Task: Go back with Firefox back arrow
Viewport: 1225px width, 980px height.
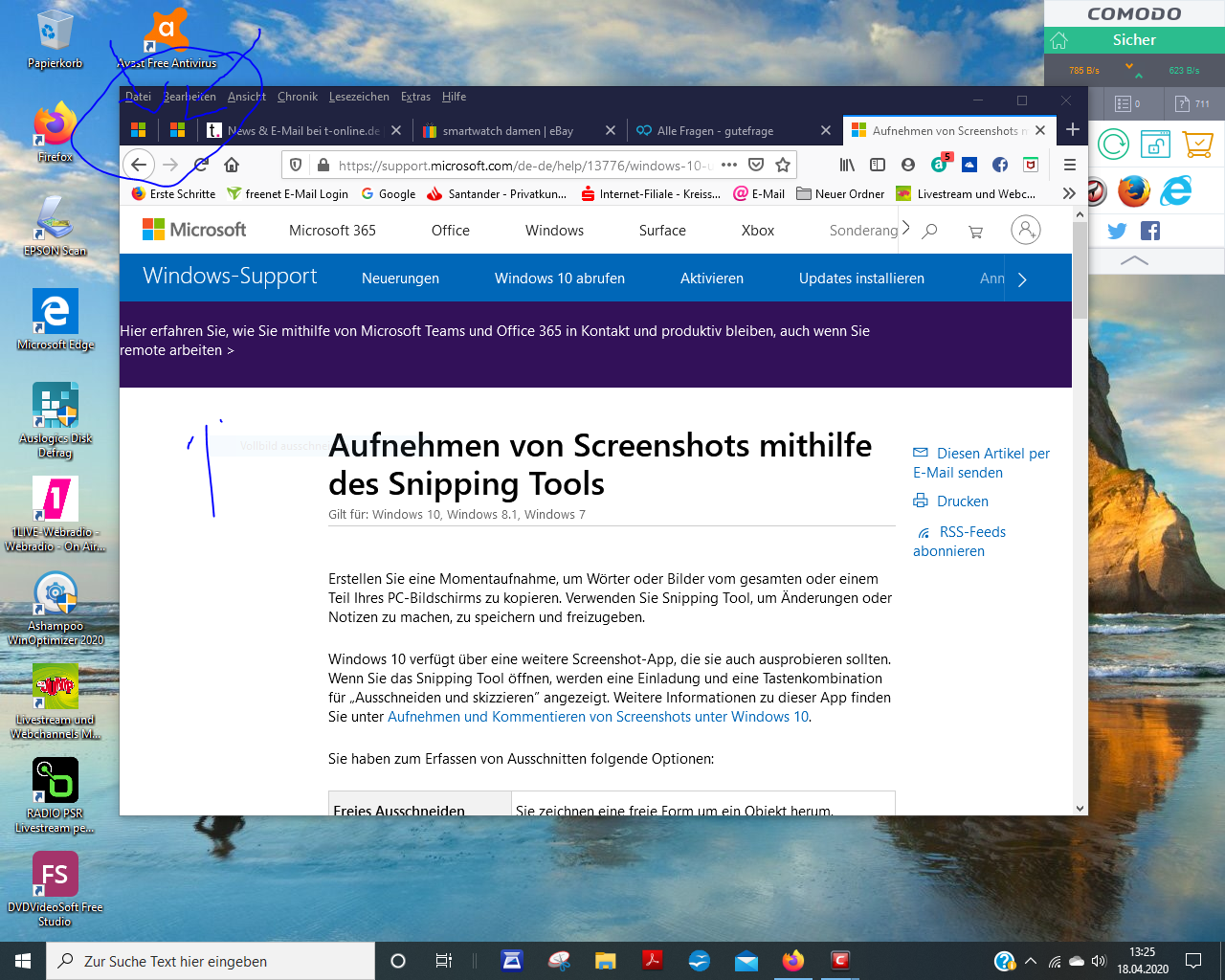Action: pyautogui.click(x=139, y=165)
